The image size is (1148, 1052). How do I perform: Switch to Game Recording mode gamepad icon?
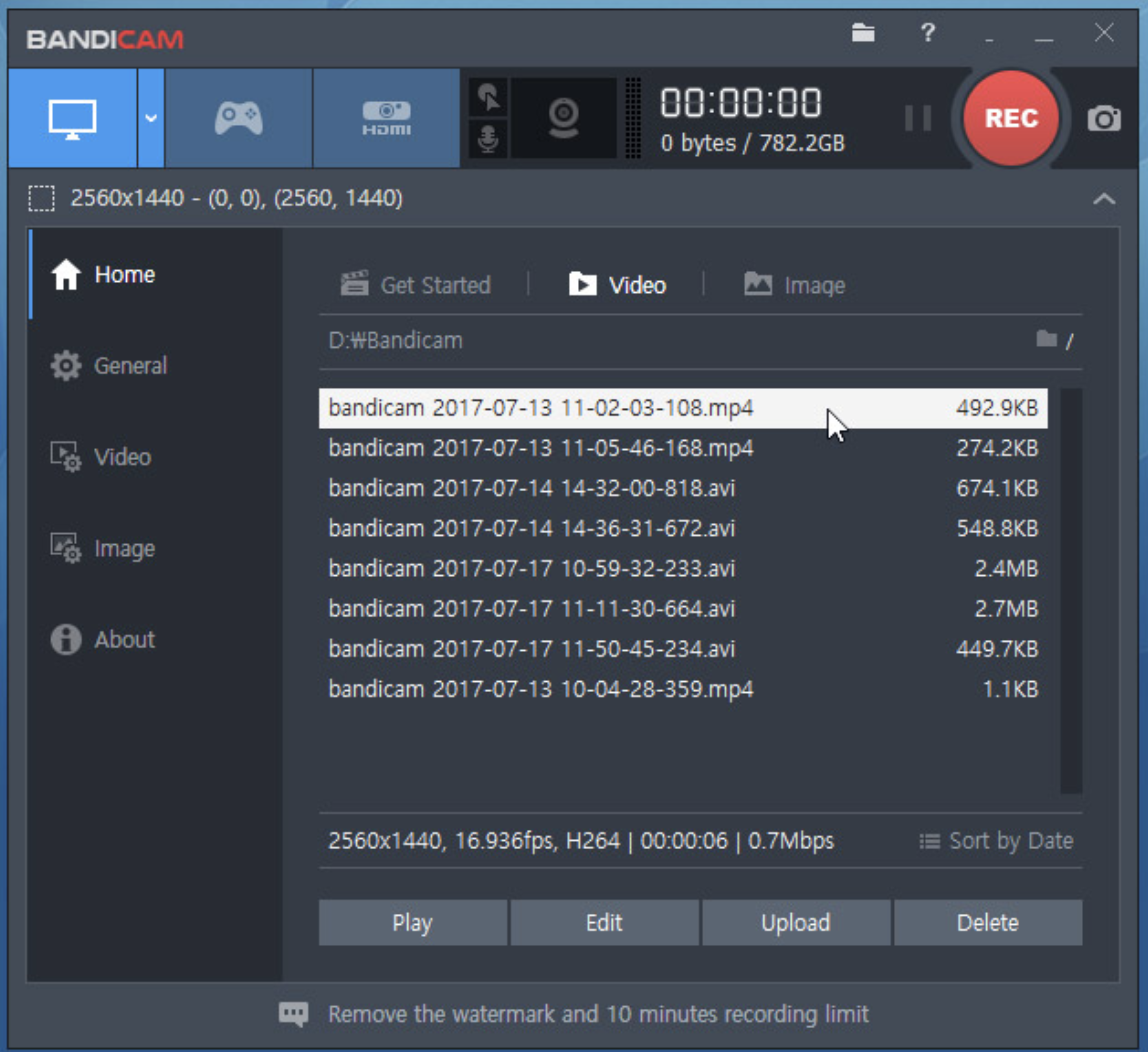(239, 119)
